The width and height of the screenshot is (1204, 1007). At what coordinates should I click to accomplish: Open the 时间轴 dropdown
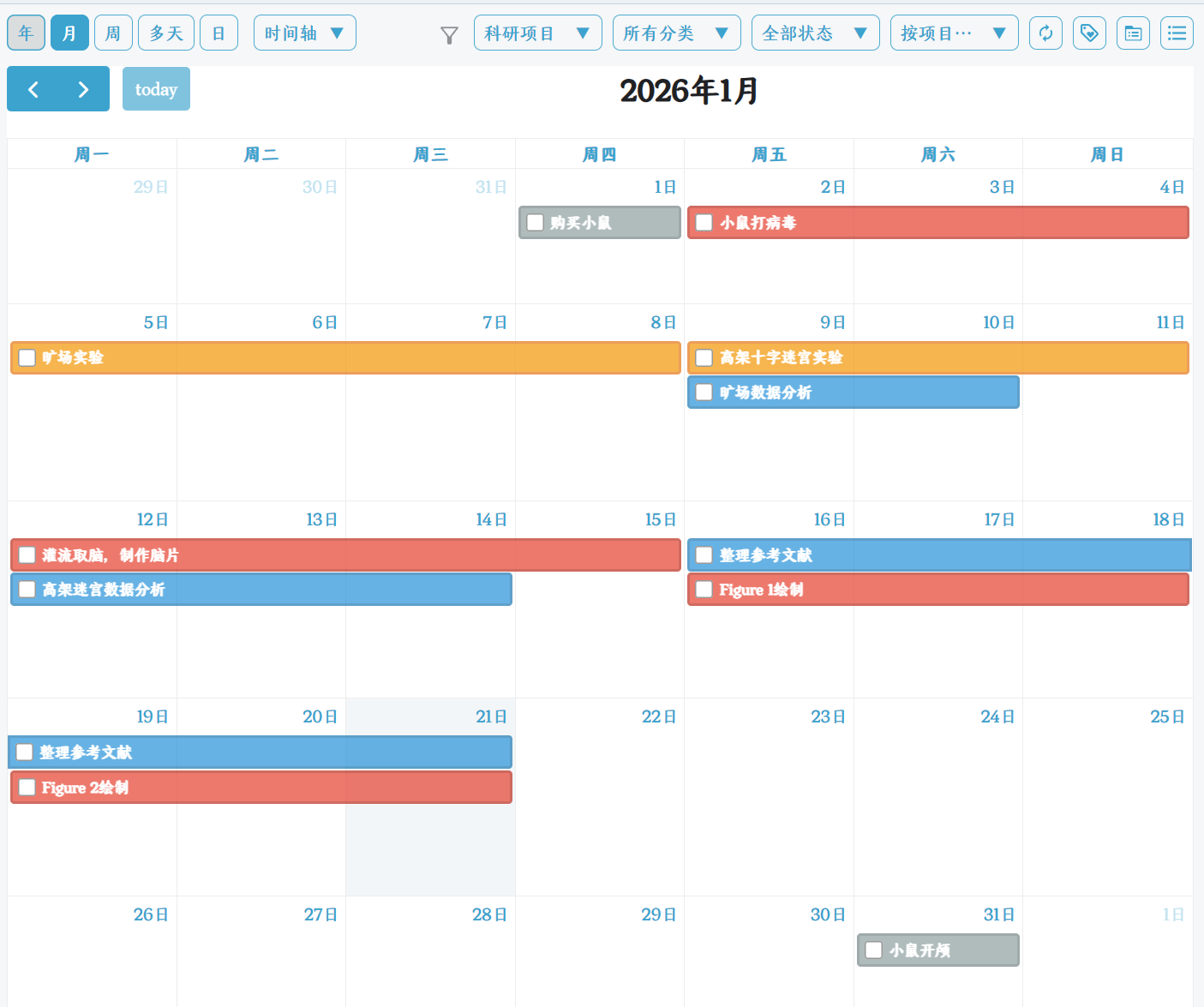pyautogui.click(x=305, y=33)
